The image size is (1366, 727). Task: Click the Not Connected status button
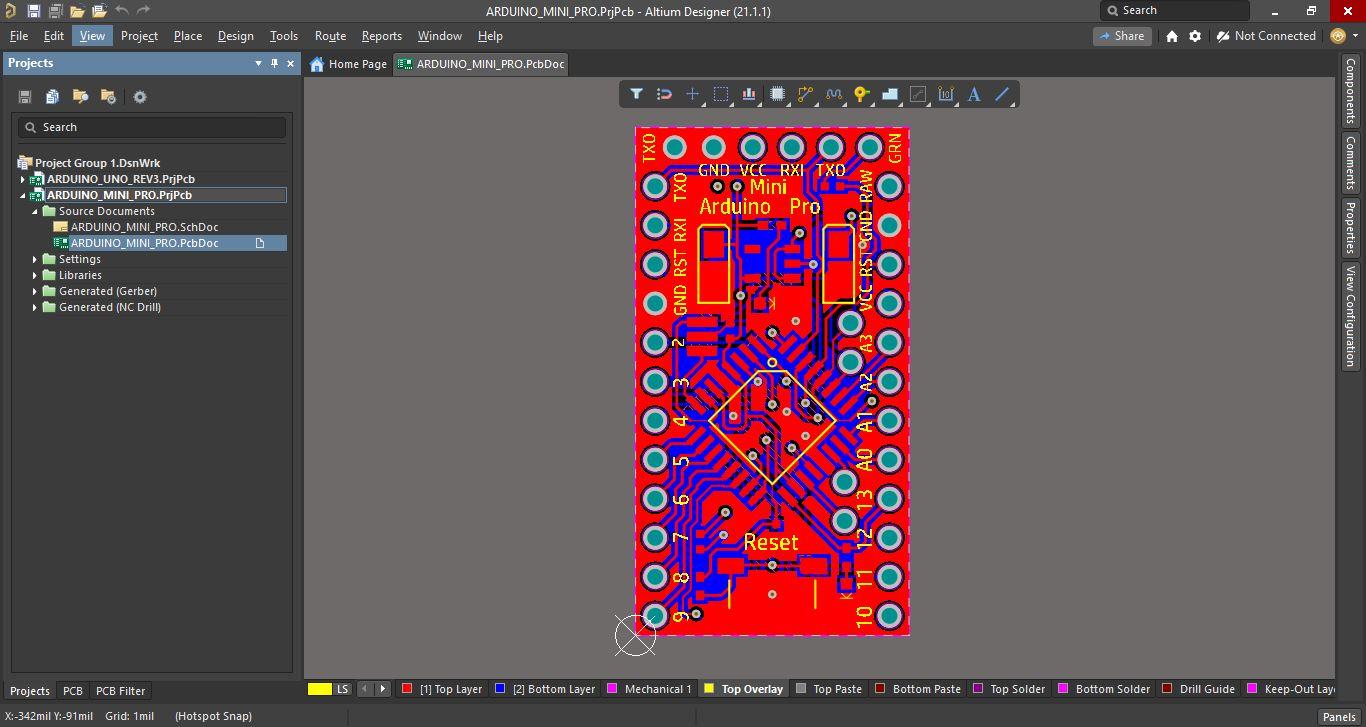point(1266,36)
